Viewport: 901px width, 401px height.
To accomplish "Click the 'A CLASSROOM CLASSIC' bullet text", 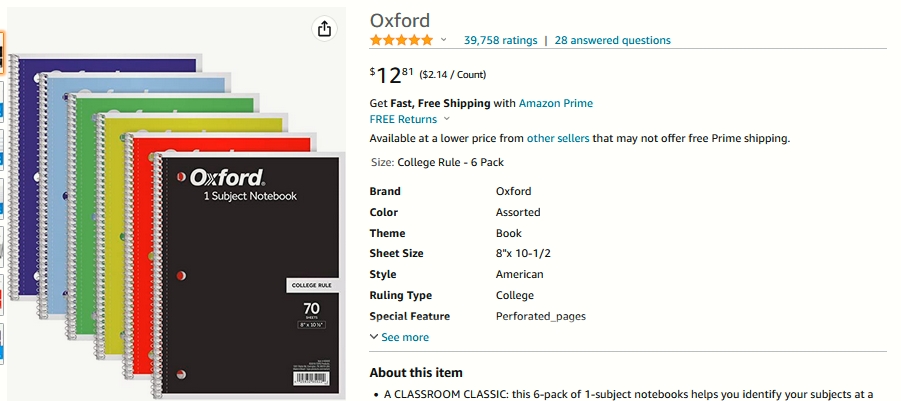I will tap(629, 395).
